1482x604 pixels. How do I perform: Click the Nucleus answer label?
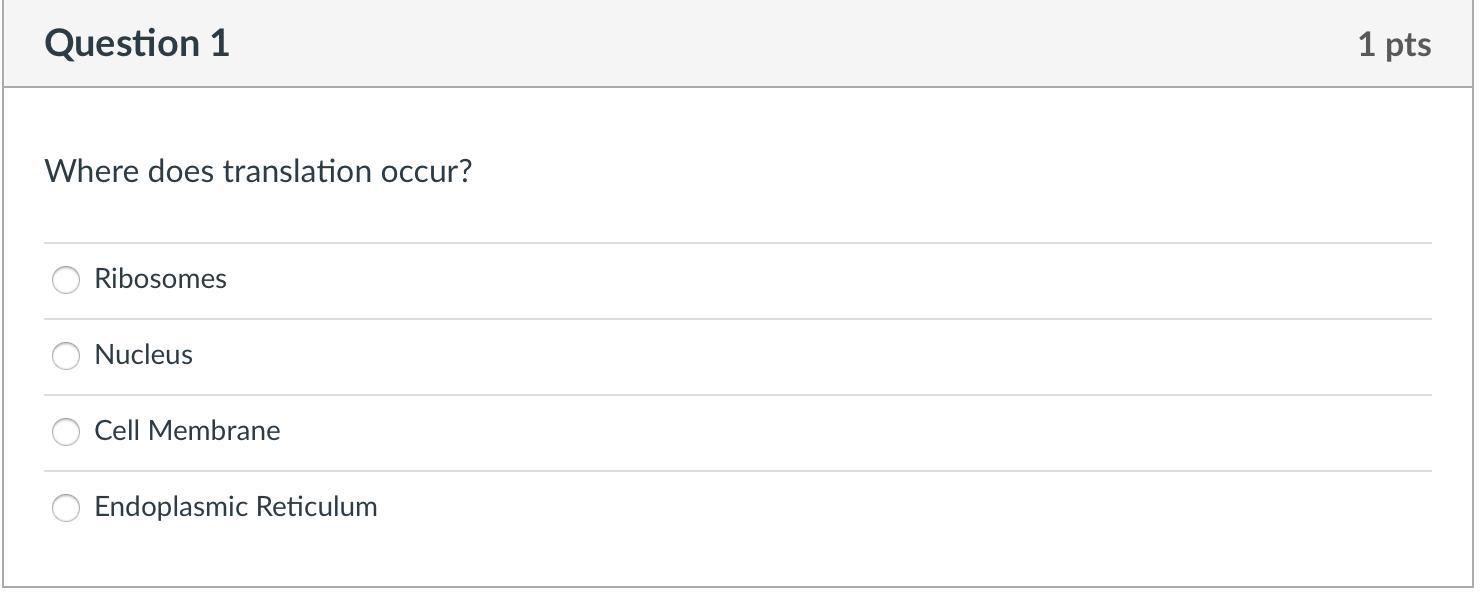coord(143,355)
